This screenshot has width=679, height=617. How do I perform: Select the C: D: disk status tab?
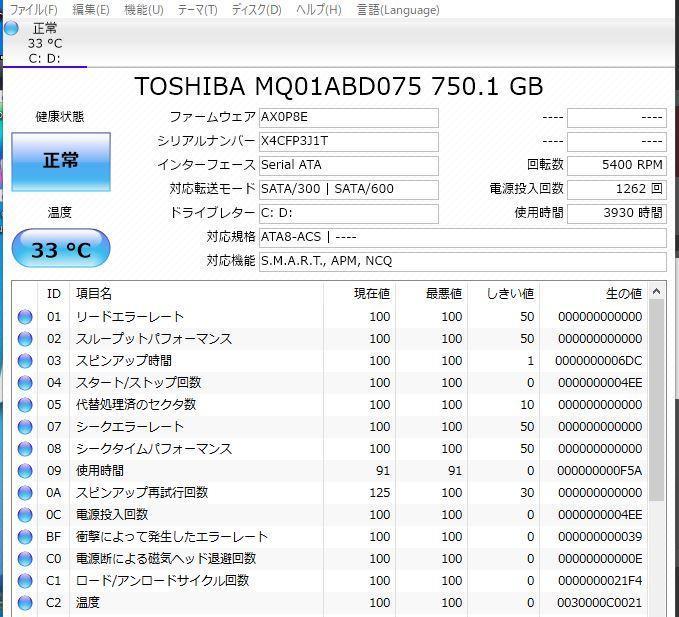45,44
